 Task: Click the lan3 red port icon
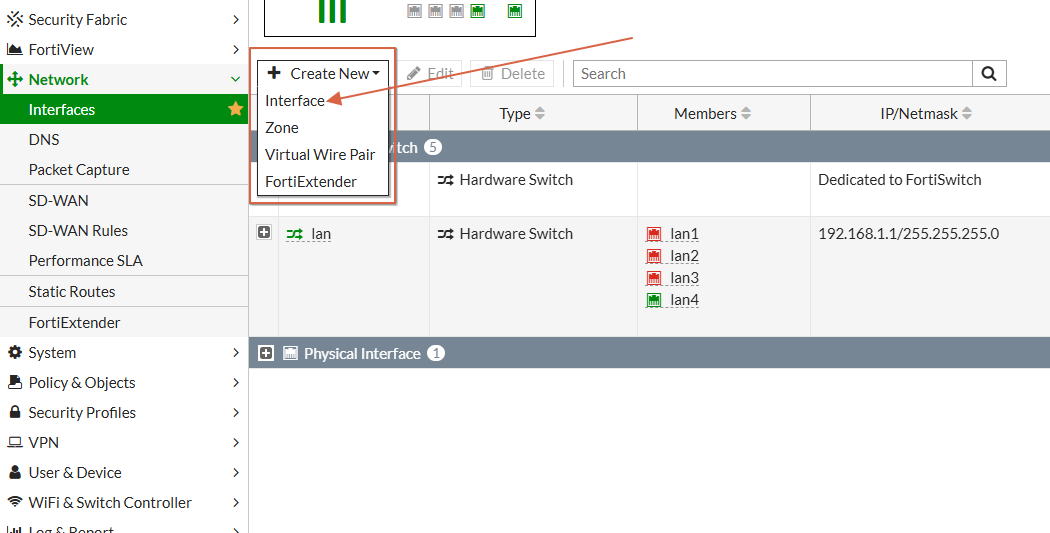(654, 278)
